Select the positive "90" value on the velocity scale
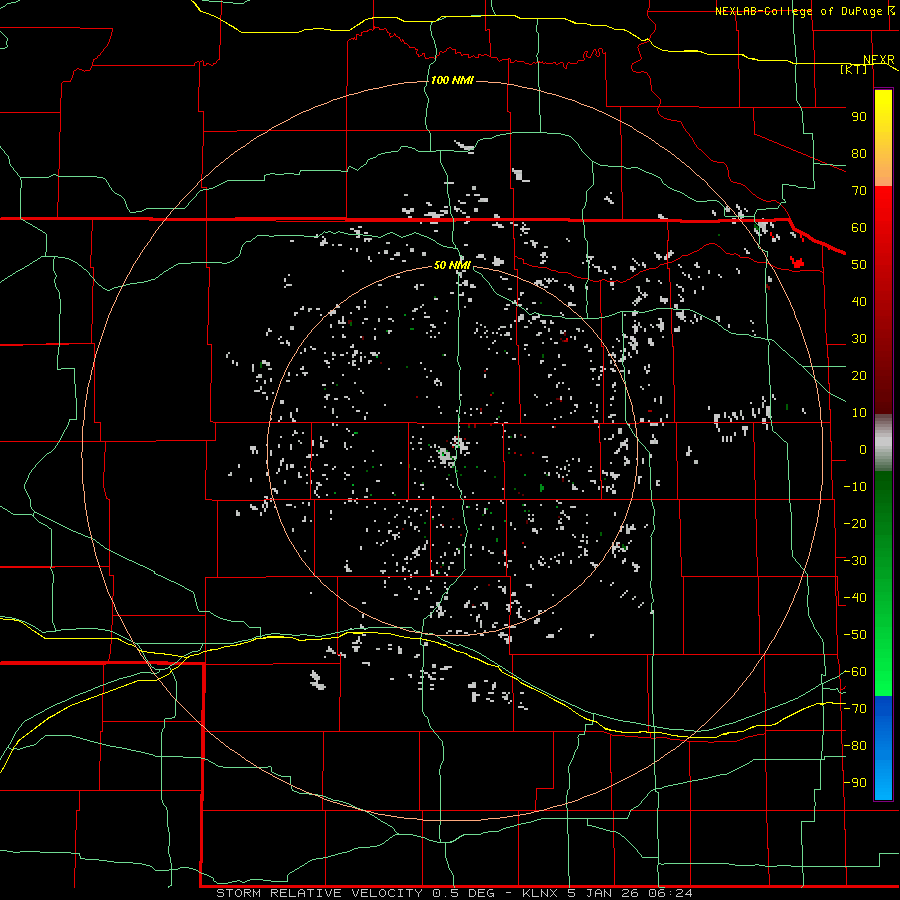The width and height of the screenshot is (900, 900). coord(859,117)
